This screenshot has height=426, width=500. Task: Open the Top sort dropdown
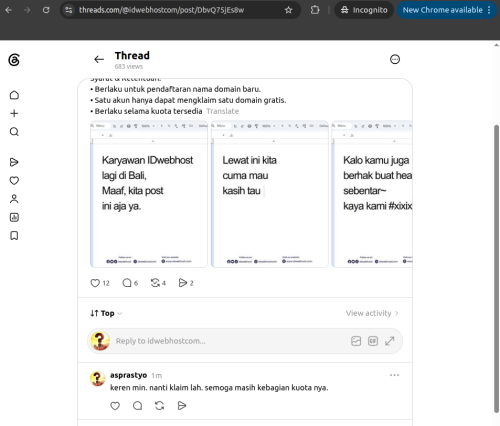click(x=106, y=313)
